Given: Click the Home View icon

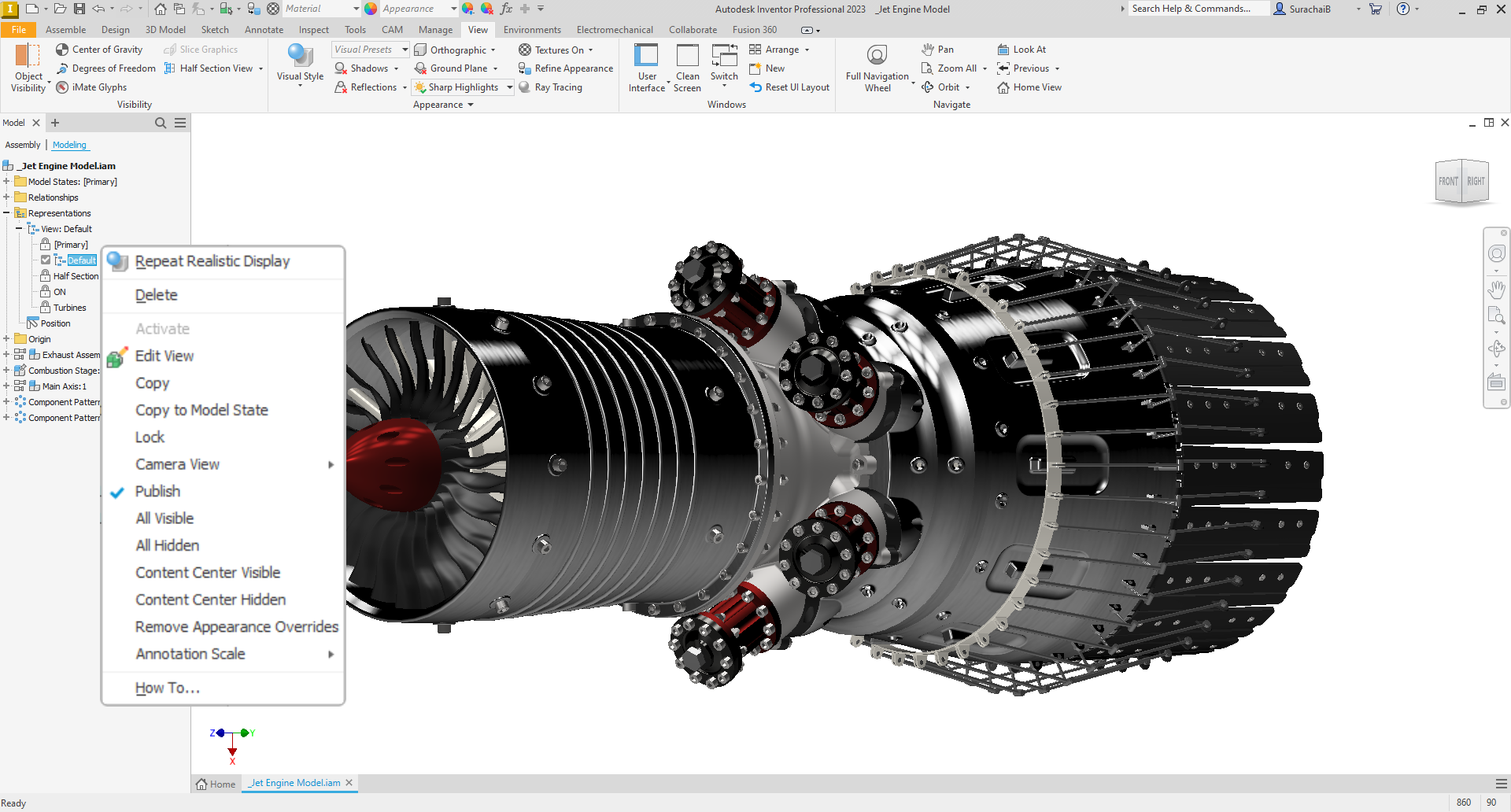Looking at the screenshot, I should point(1003,87).
